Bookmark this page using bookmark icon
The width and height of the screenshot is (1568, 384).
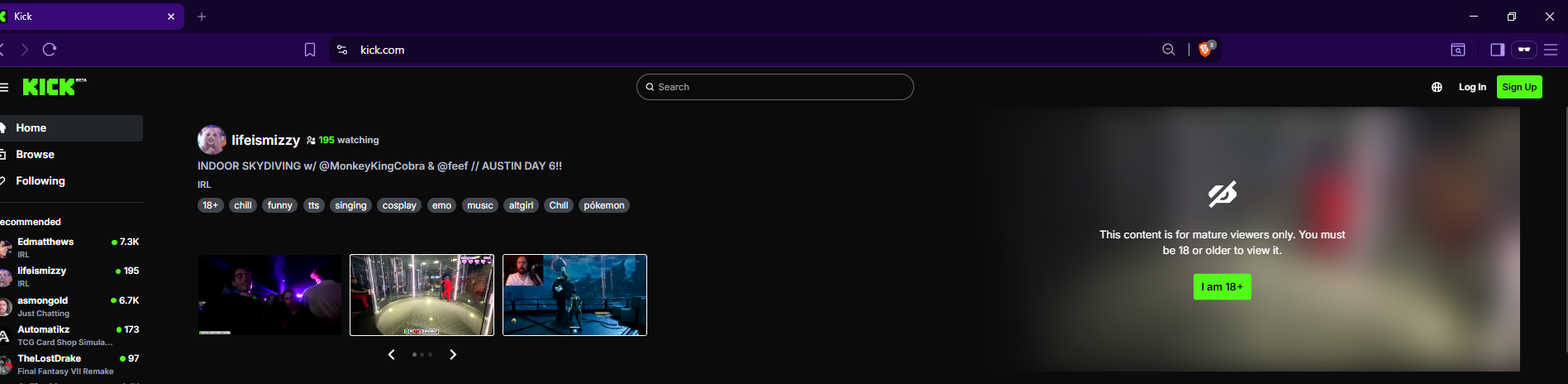coord(310,50)
